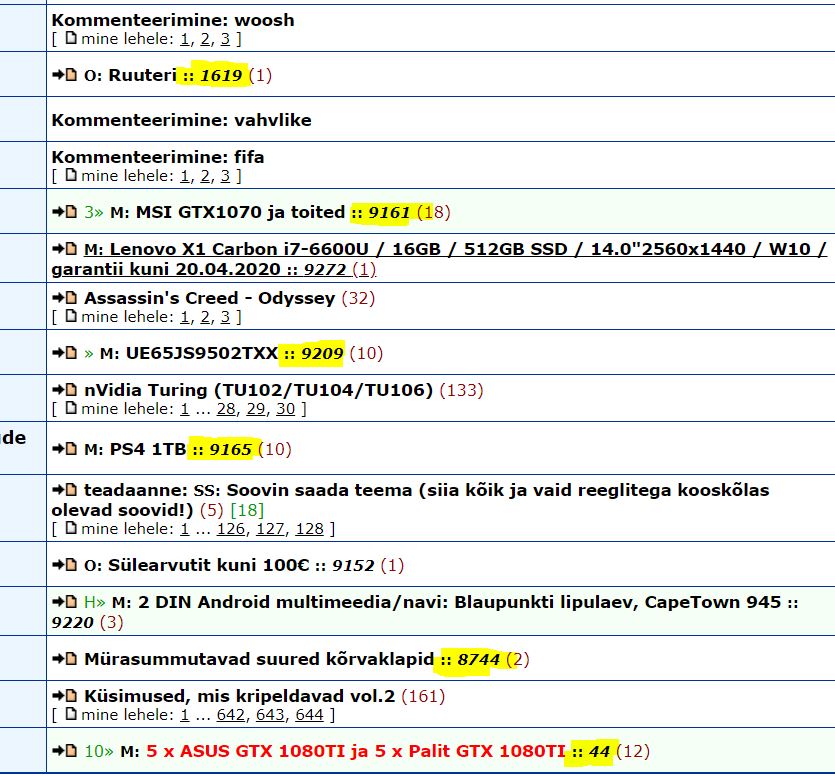Open 2 DIN Android multimeedia/navi topic
This screenshot has width=835, height=776.
click(x=425, y=612)
